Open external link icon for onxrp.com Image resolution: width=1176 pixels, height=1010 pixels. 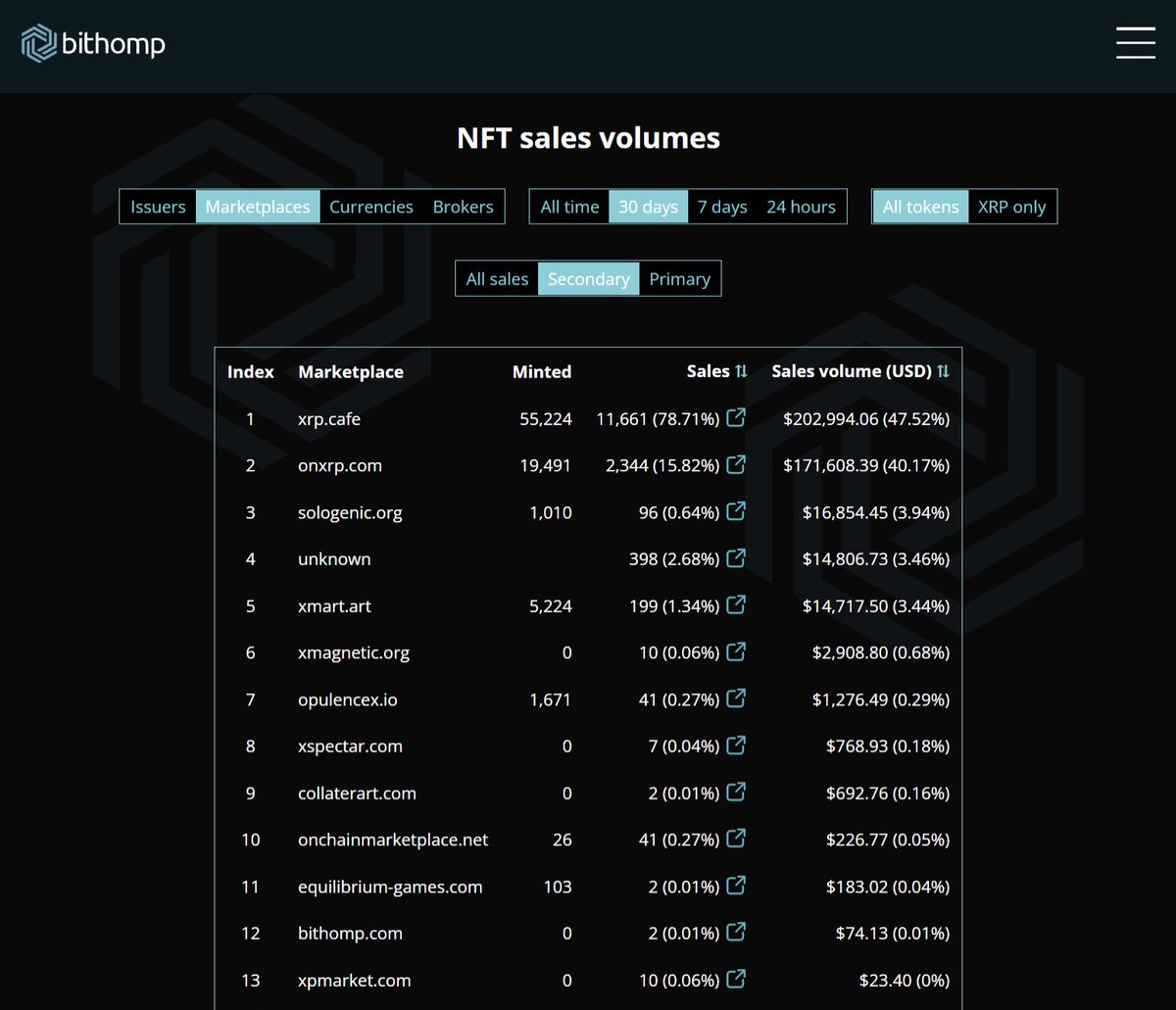pyautogui.click(x=736, y=464)
